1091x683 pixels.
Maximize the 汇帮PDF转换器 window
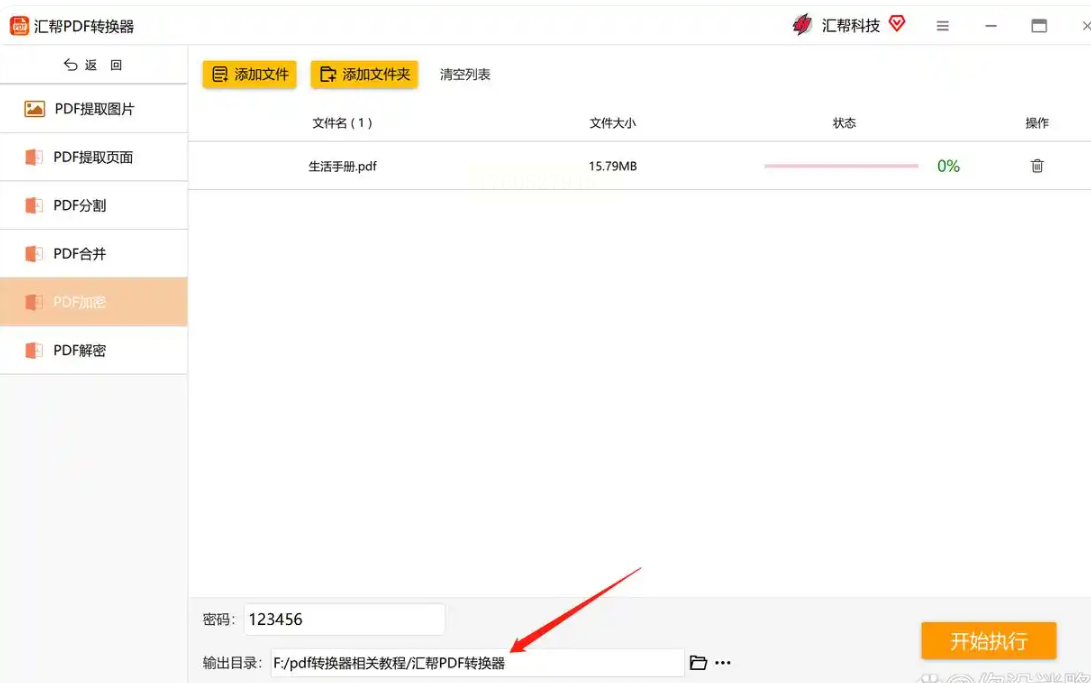click(1039, 26)
